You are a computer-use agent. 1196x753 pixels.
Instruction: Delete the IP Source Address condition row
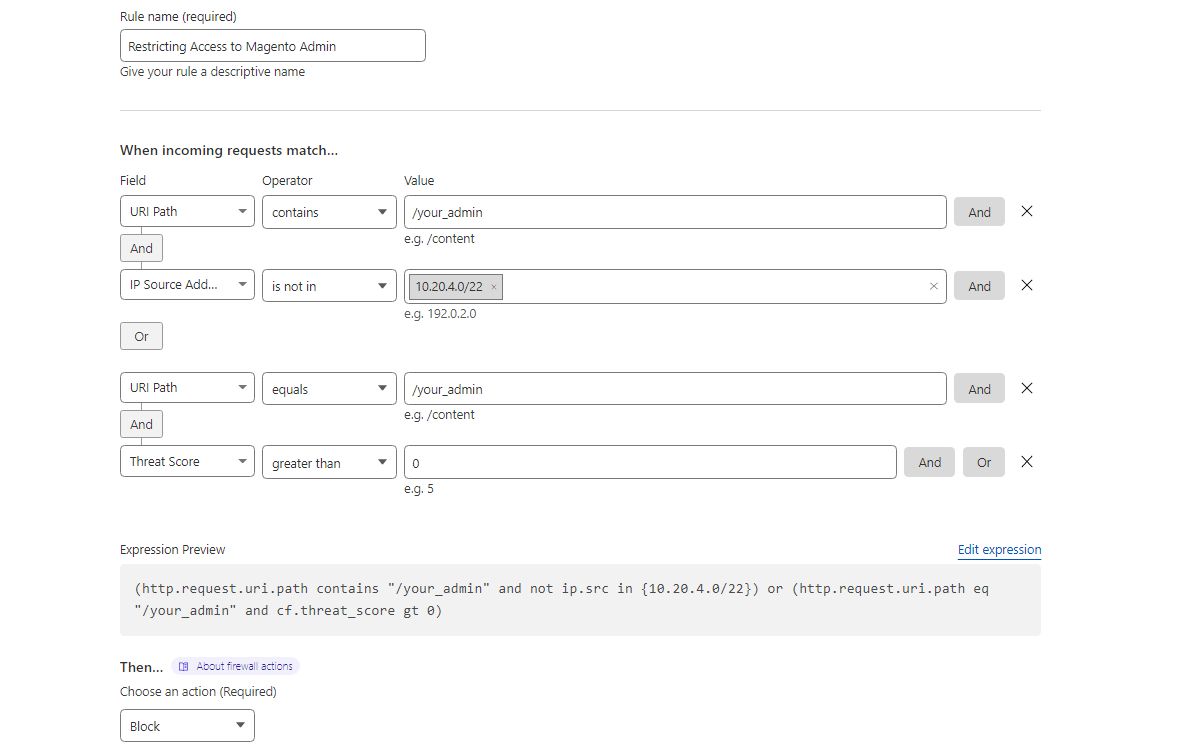click(1026, 285)
